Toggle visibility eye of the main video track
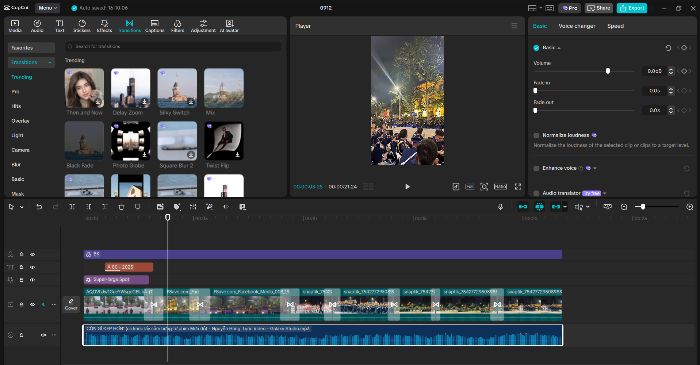The width and height of the screenshot is (700, 365). tap(32, 304)
